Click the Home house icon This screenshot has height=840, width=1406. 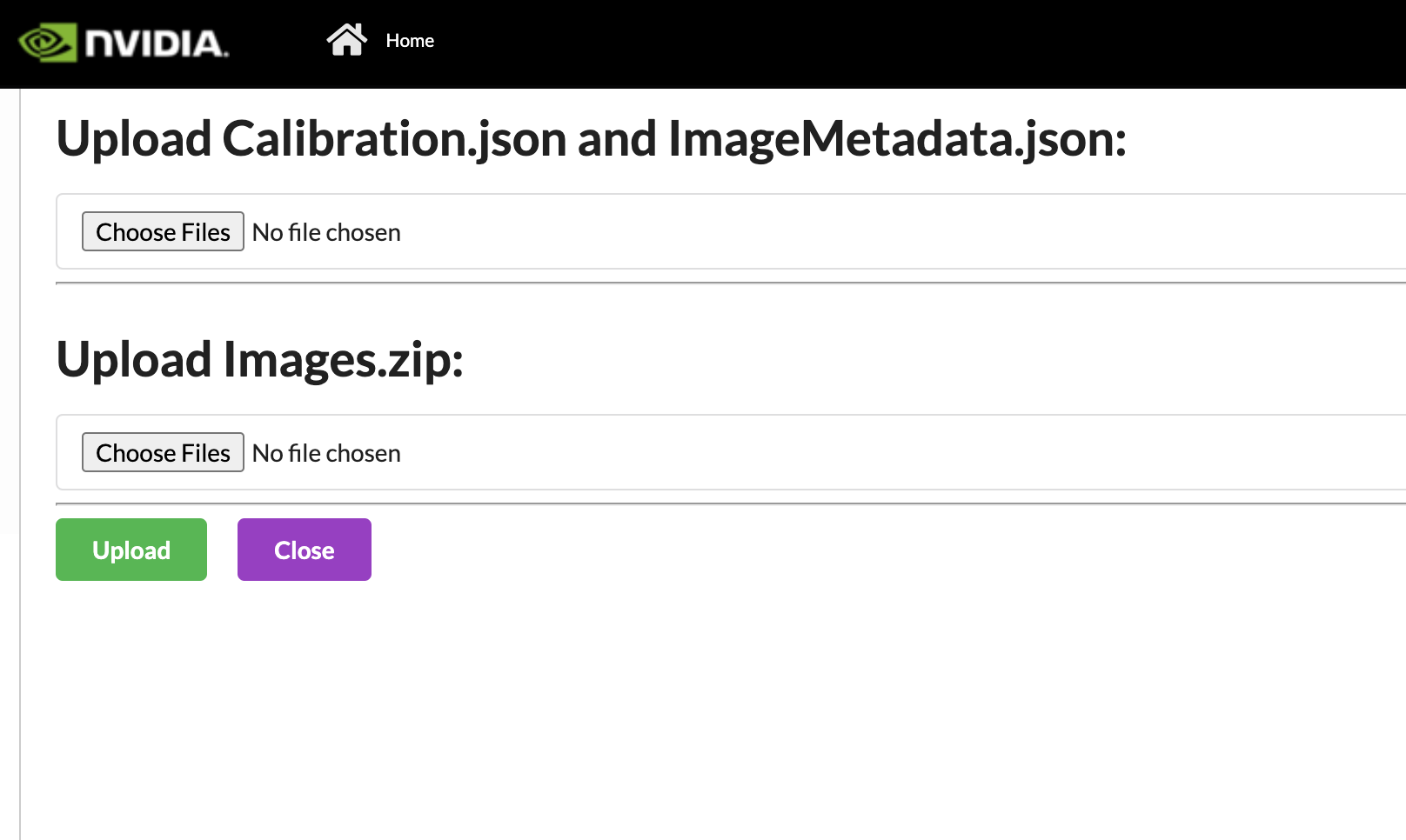[x=346, y=40]
